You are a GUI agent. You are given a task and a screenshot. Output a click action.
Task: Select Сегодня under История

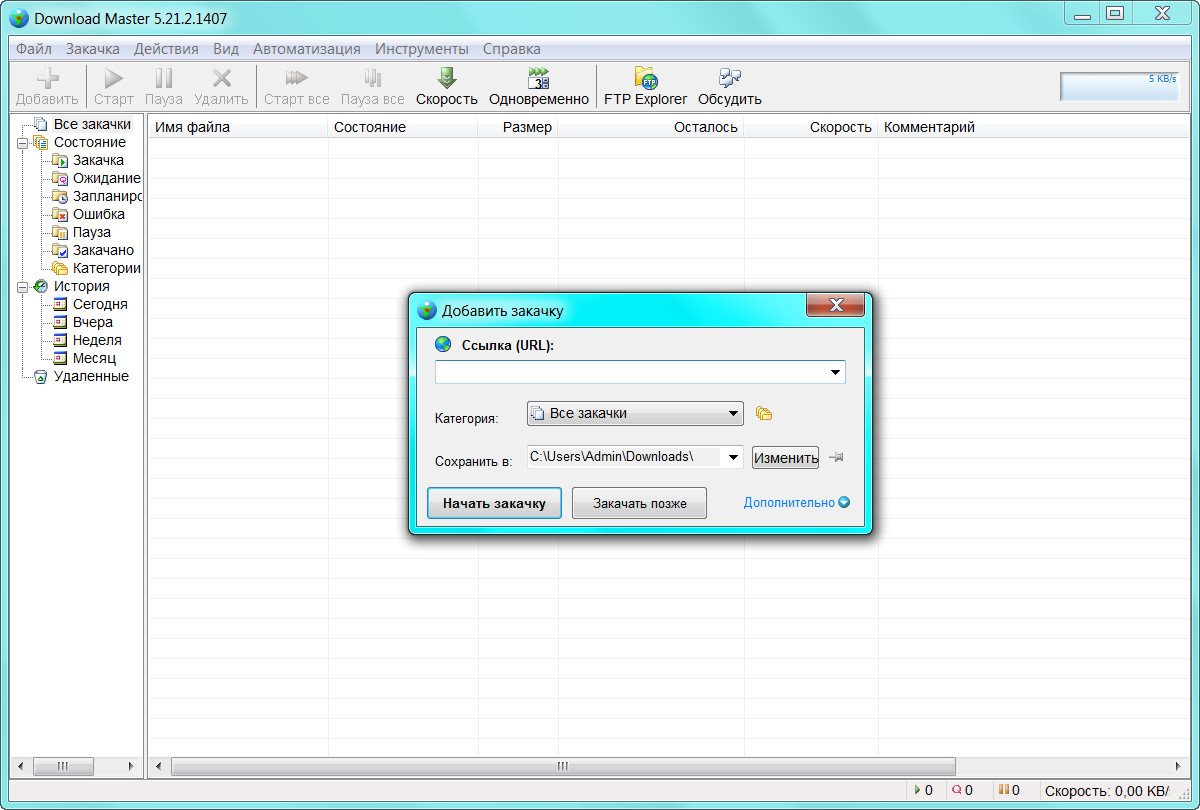click(100, 304)
